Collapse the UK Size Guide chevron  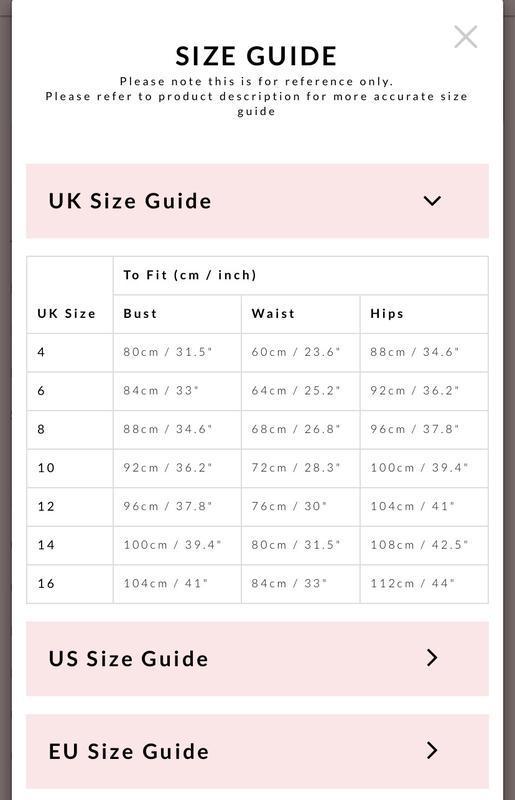click(x=432, y=201)
